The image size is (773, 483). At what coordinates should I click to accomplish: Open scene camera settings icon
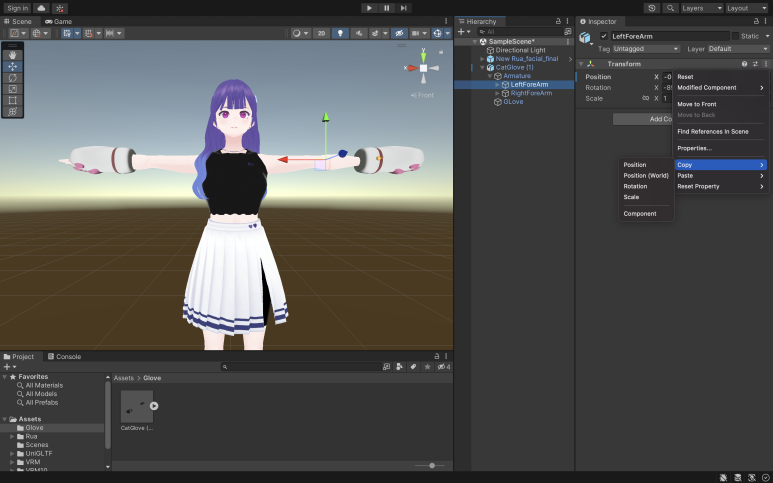click(419, 33)
